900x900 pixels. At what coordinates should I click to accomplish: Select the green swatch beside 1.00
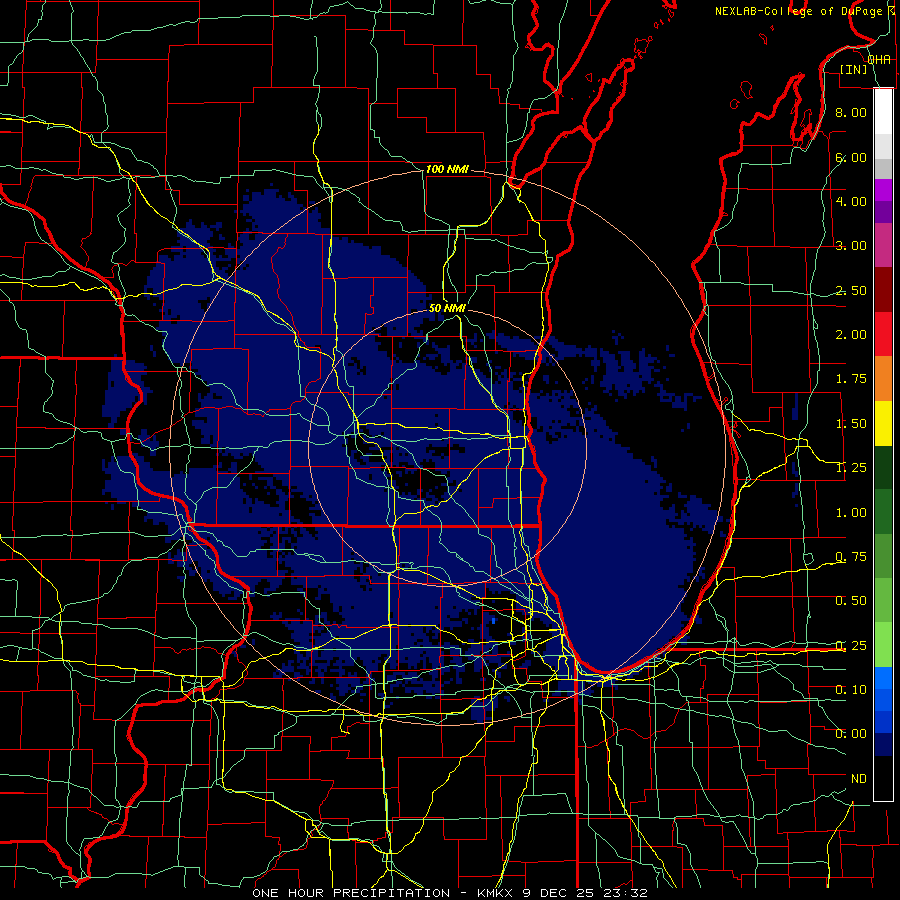click(883, 511)
